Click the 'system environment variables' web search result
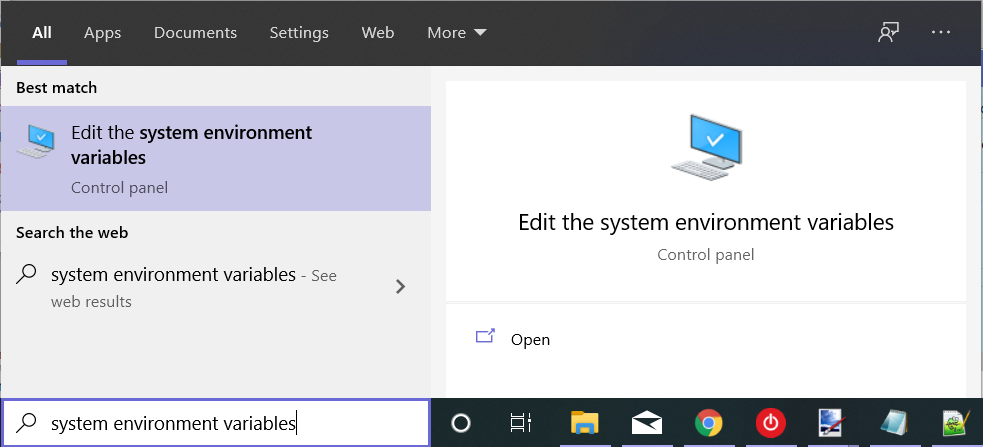Viewport: 983px width, 447px height. point(216,288)
